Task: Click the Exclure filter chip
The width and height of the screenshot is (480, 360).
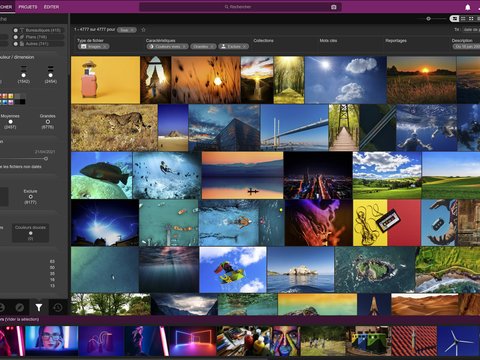Action: pos(234,47)
